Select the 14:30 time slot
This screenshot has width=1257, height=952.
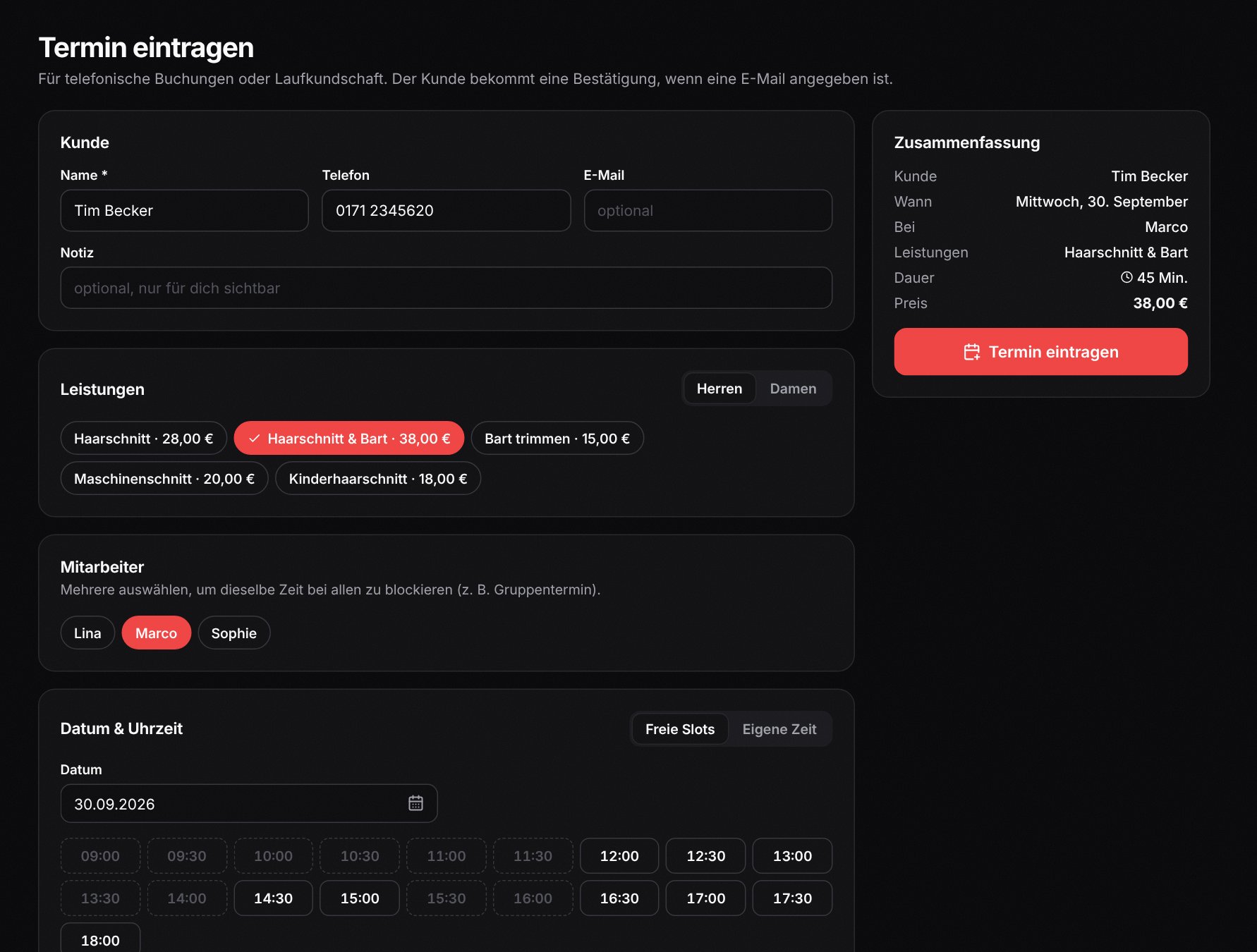273,898
